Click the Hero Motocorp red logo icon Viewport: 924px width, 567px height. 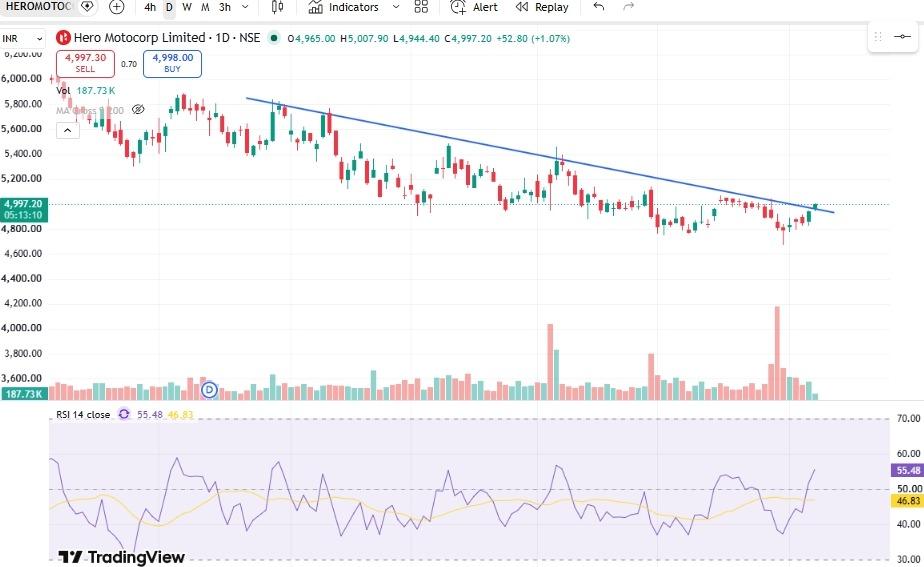tap(63, 38)
